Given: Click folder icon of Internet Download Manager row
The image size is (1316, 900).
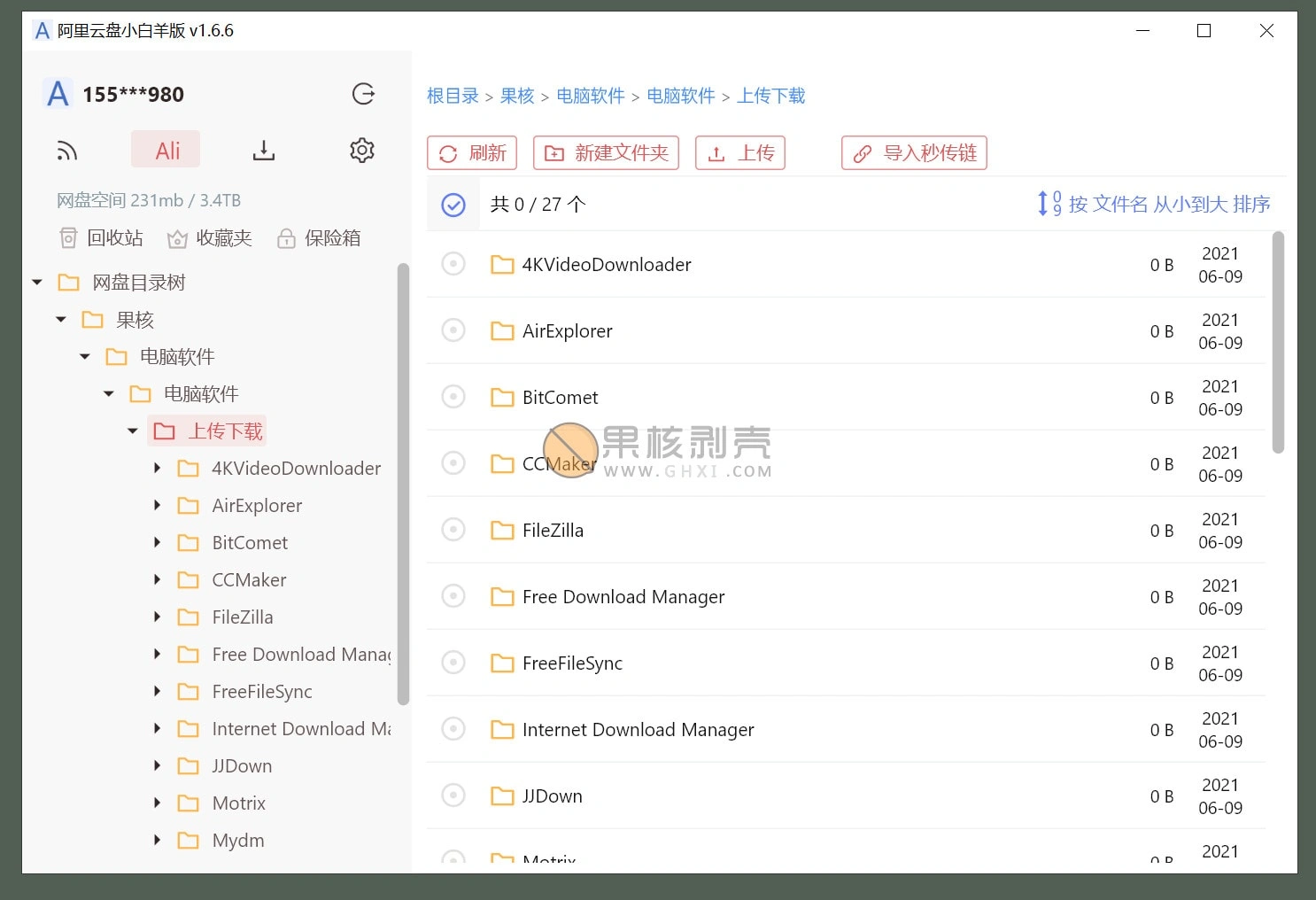Looking at the screenshot, I should (x=502, y=729).
